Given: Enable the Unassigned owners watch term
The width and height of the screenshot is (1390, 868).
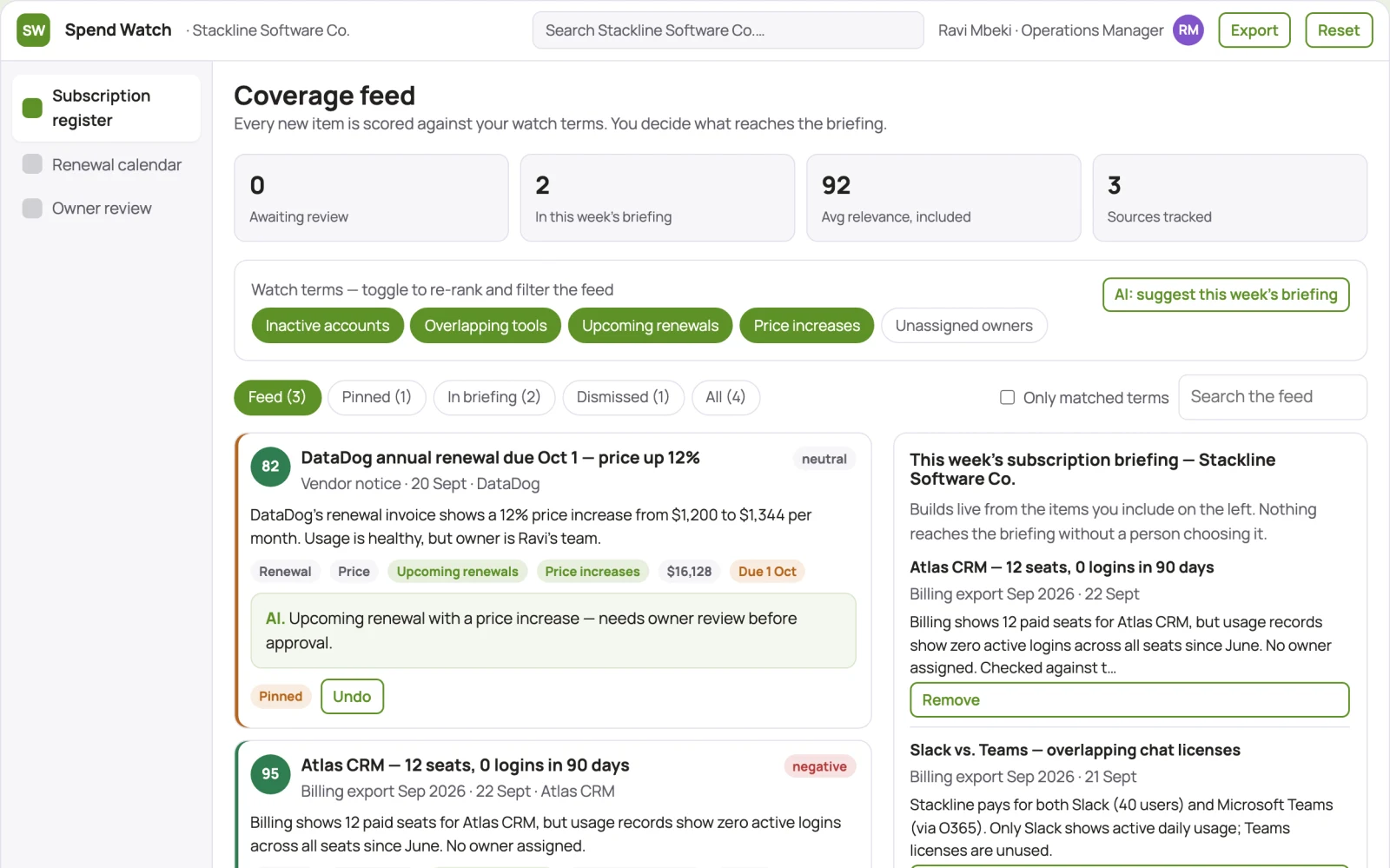Looking at the screenshot, I should [964, 326].
